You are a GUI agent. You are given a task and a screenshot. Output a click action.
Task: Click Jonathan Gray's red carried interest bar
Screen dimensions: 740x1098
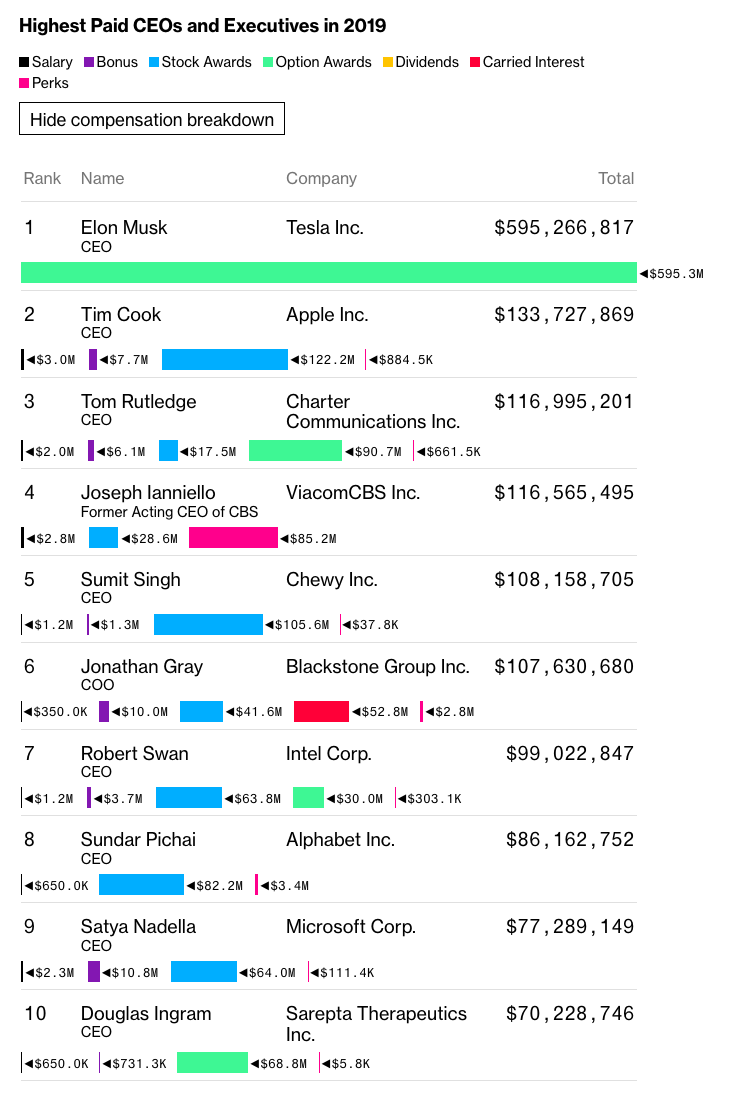(x=321, y=711)
